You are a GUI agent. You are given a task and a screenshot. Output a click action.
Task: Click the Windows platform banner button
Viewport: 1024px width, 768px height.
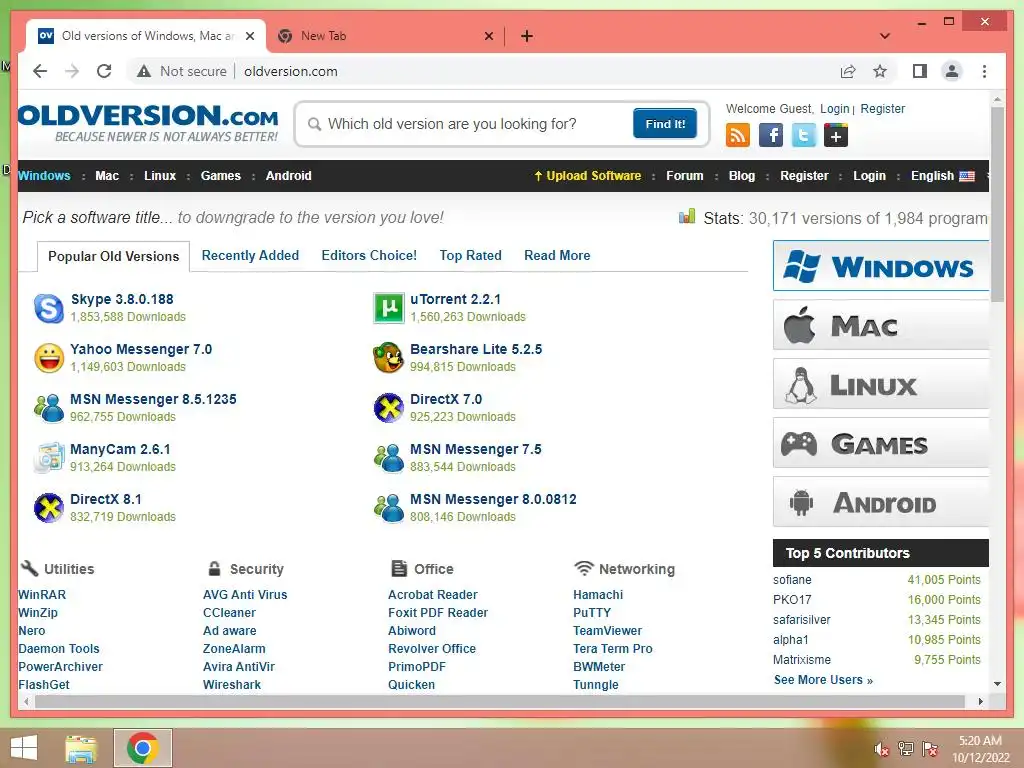point(881,266)
